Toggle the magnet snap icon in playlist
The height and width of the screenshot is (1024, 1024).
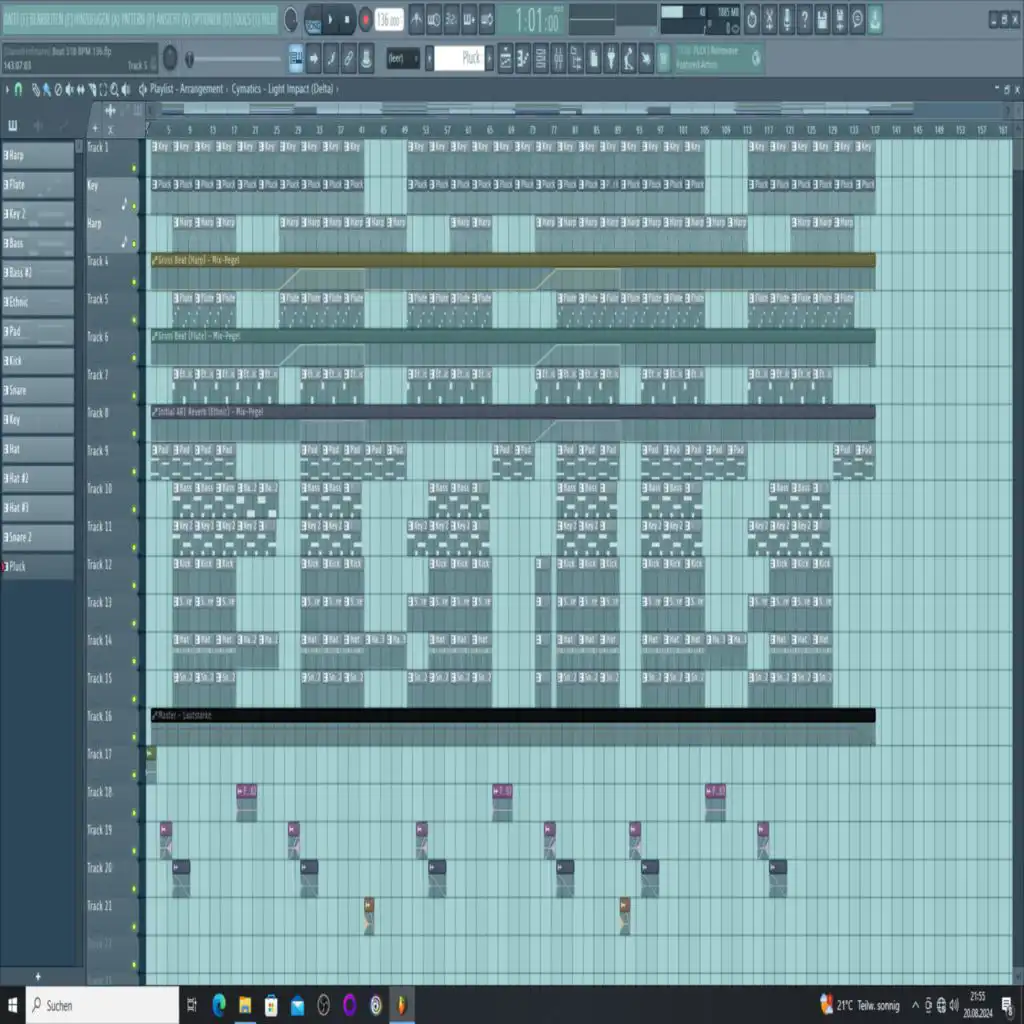18,89
